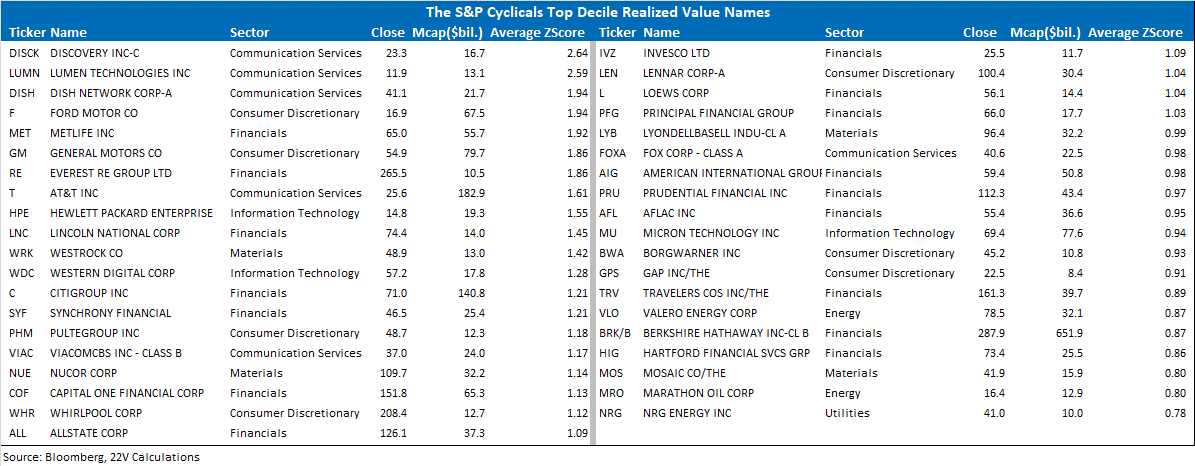Select the DISCK ticker cell
Image resolution: width=1195 pixels, height=466 pixels.
[24, 53]
